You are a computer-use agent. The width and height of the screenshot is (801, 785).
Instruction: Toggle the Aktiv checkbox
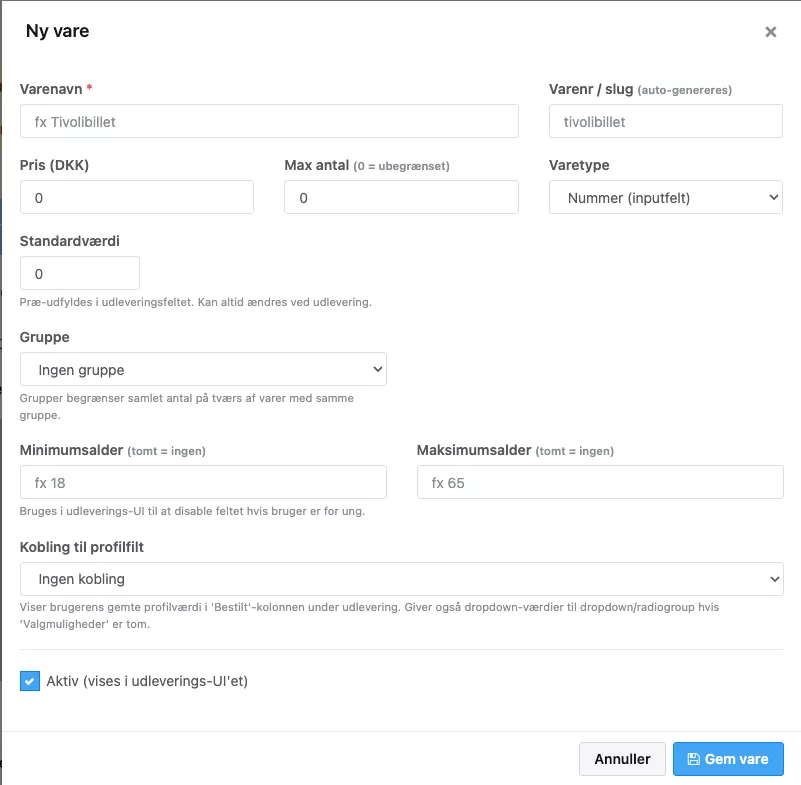coord(30,681)
